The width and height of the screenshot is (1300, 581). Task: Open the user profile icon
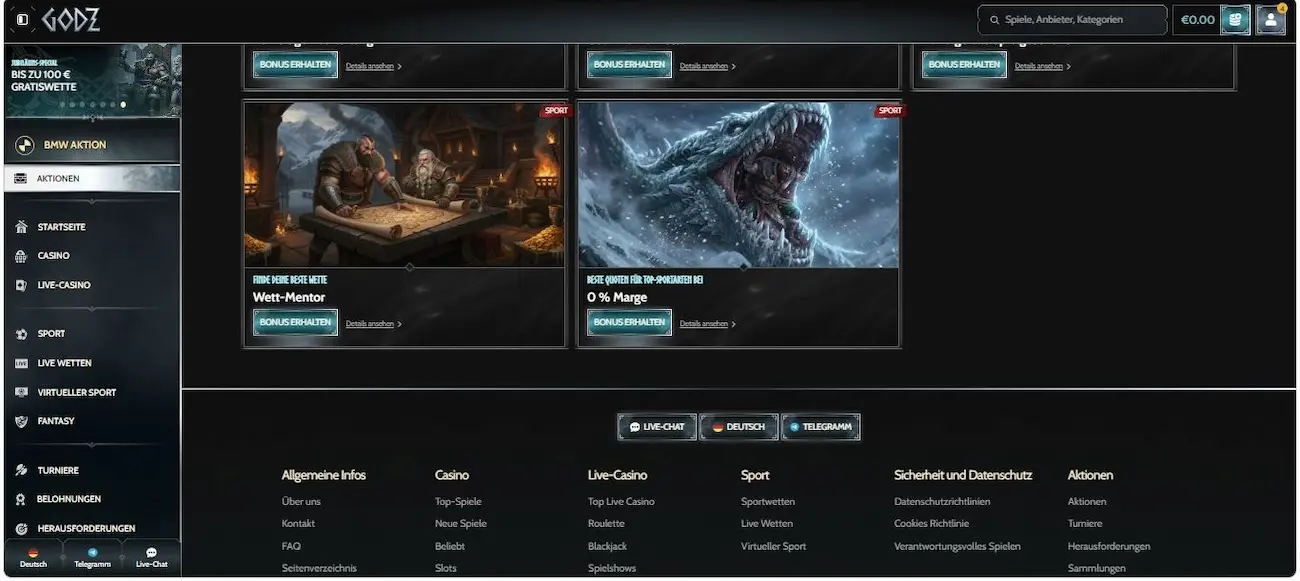[x=1270, y=19]
